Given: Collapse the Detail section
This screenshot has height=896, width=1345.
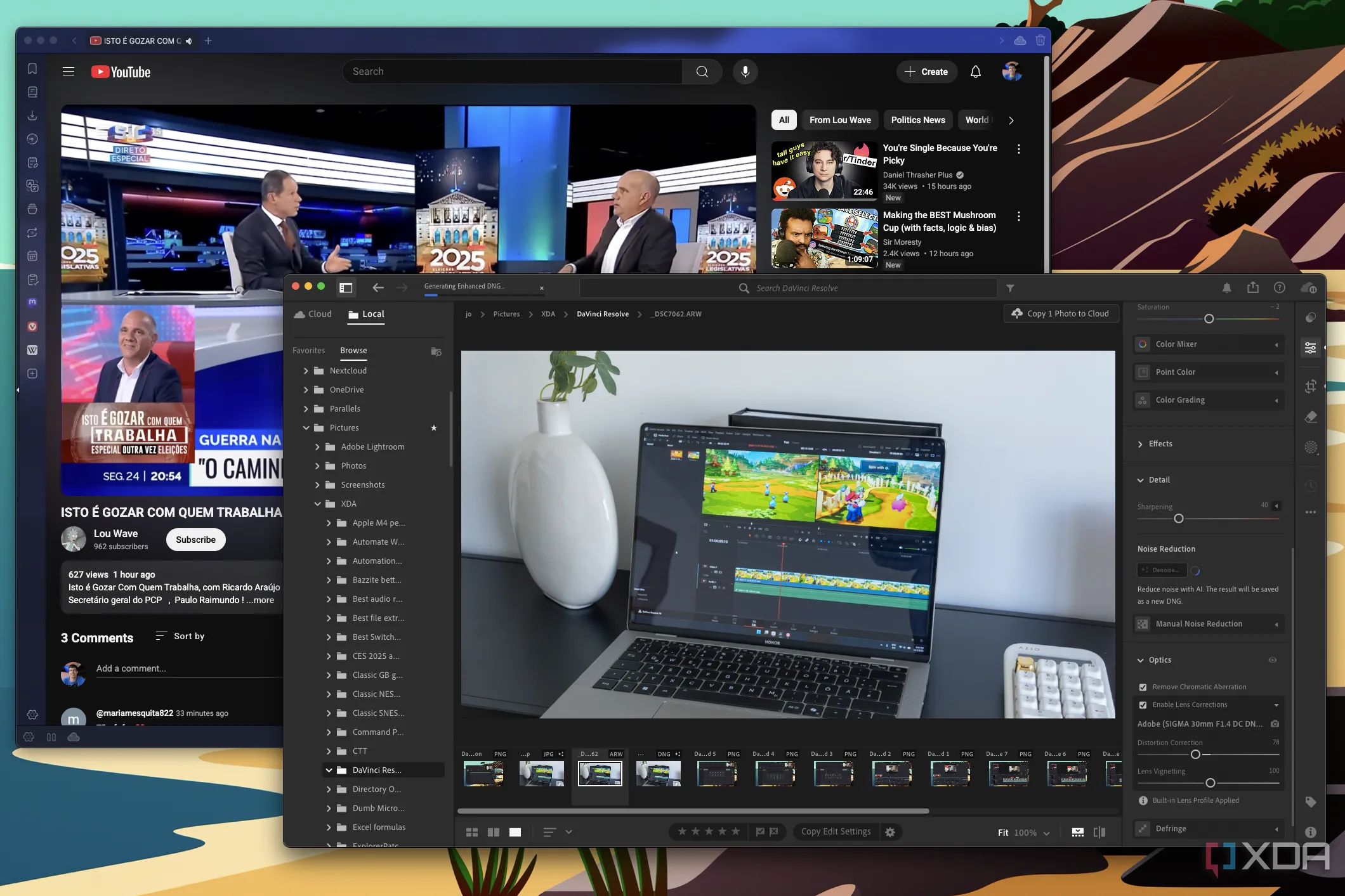Looking at the screenshot, I should tap(1141, 480).
